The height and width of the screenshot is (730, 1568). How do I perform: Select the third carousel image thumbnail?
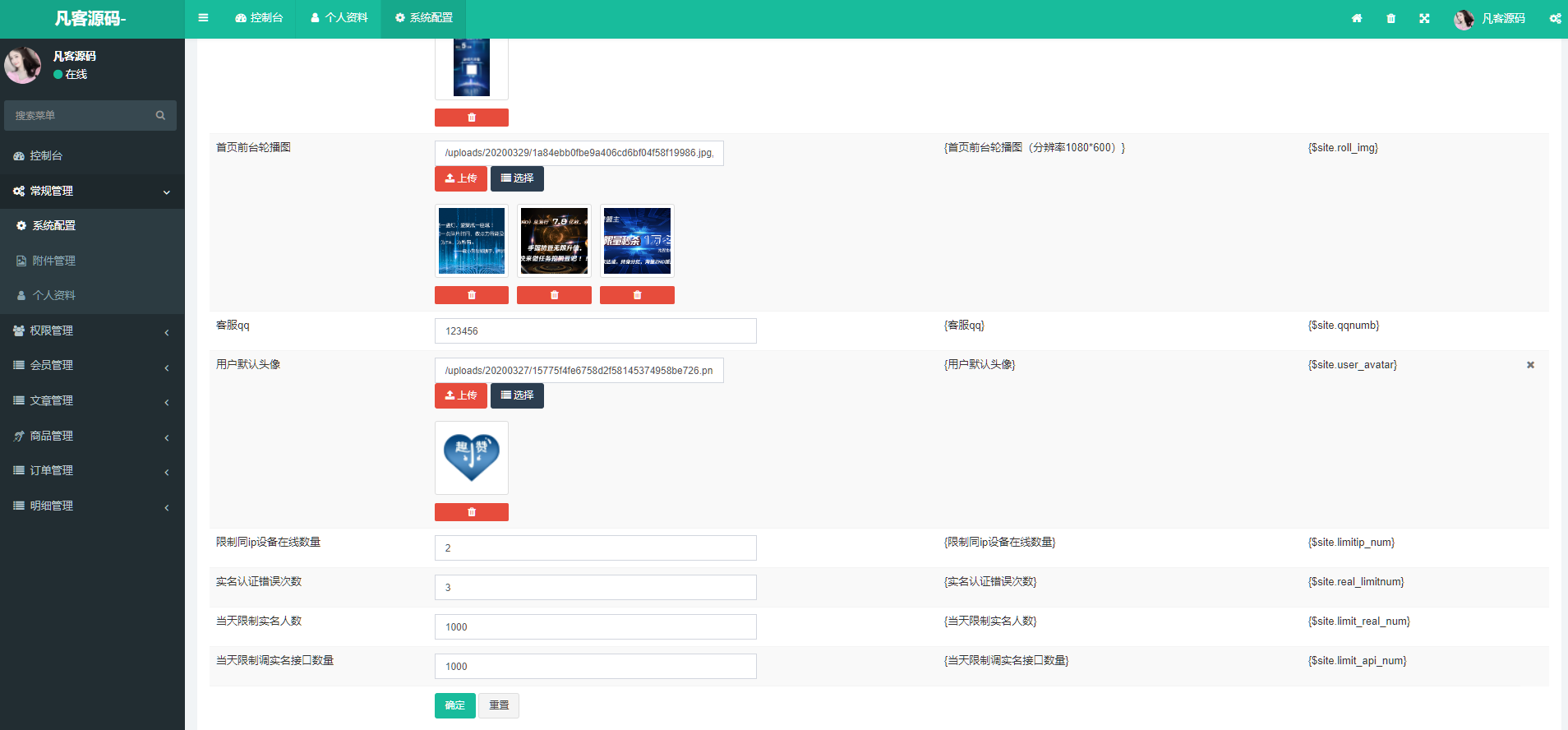(637, 241)
